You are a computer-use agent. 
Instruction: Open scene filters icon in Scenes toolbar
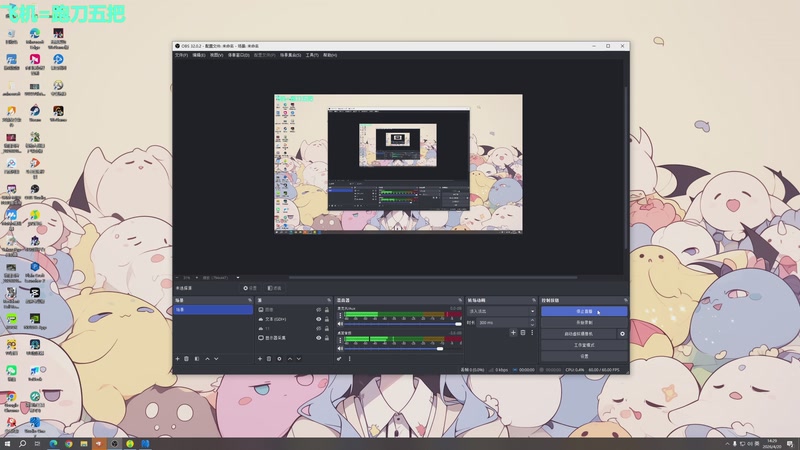[x=197, y=359]
